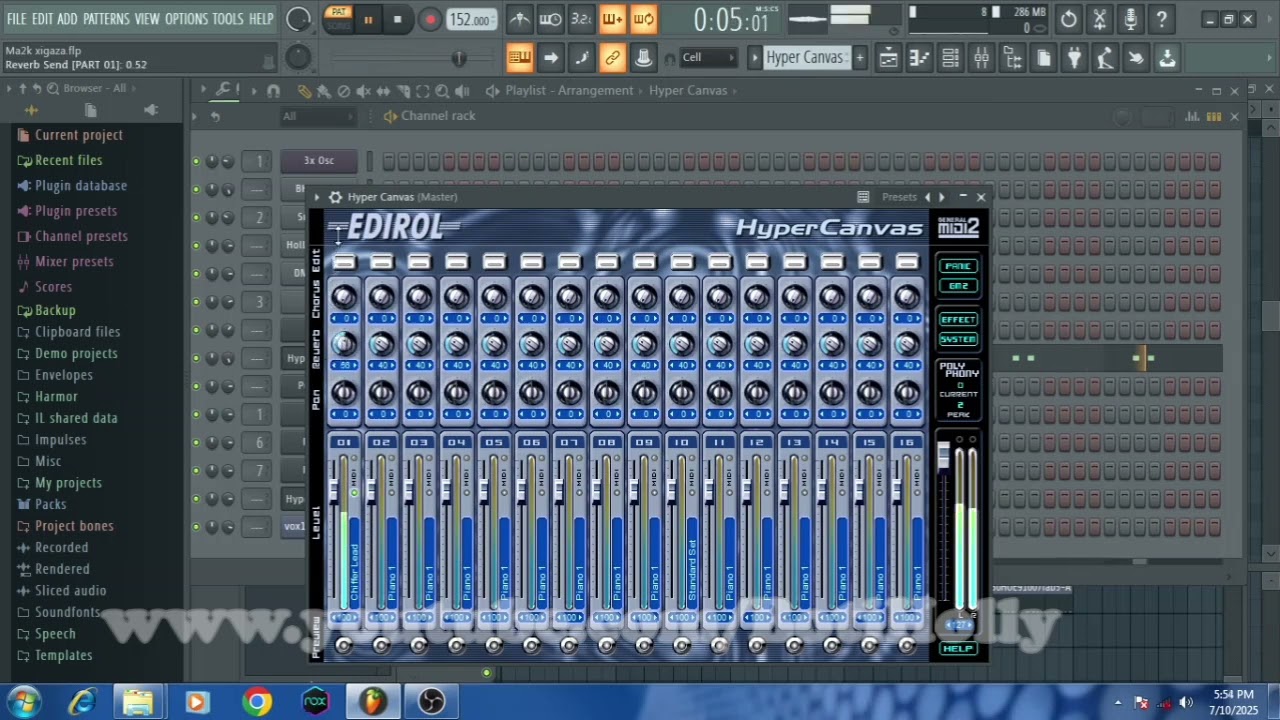1280x720 pixels.
Task: Open Windows Start menu
Action: (x=22, y=702)
